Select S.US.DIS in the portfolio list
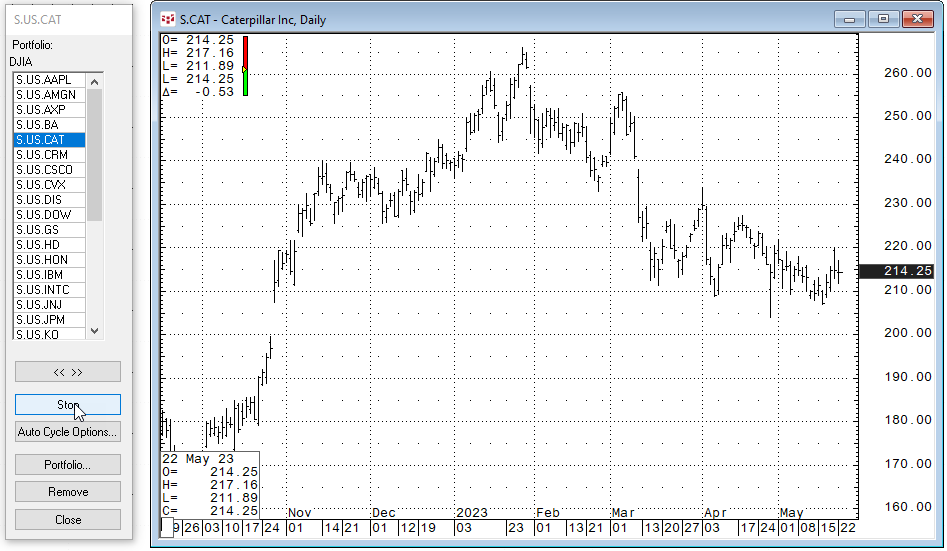 [49, 200]
